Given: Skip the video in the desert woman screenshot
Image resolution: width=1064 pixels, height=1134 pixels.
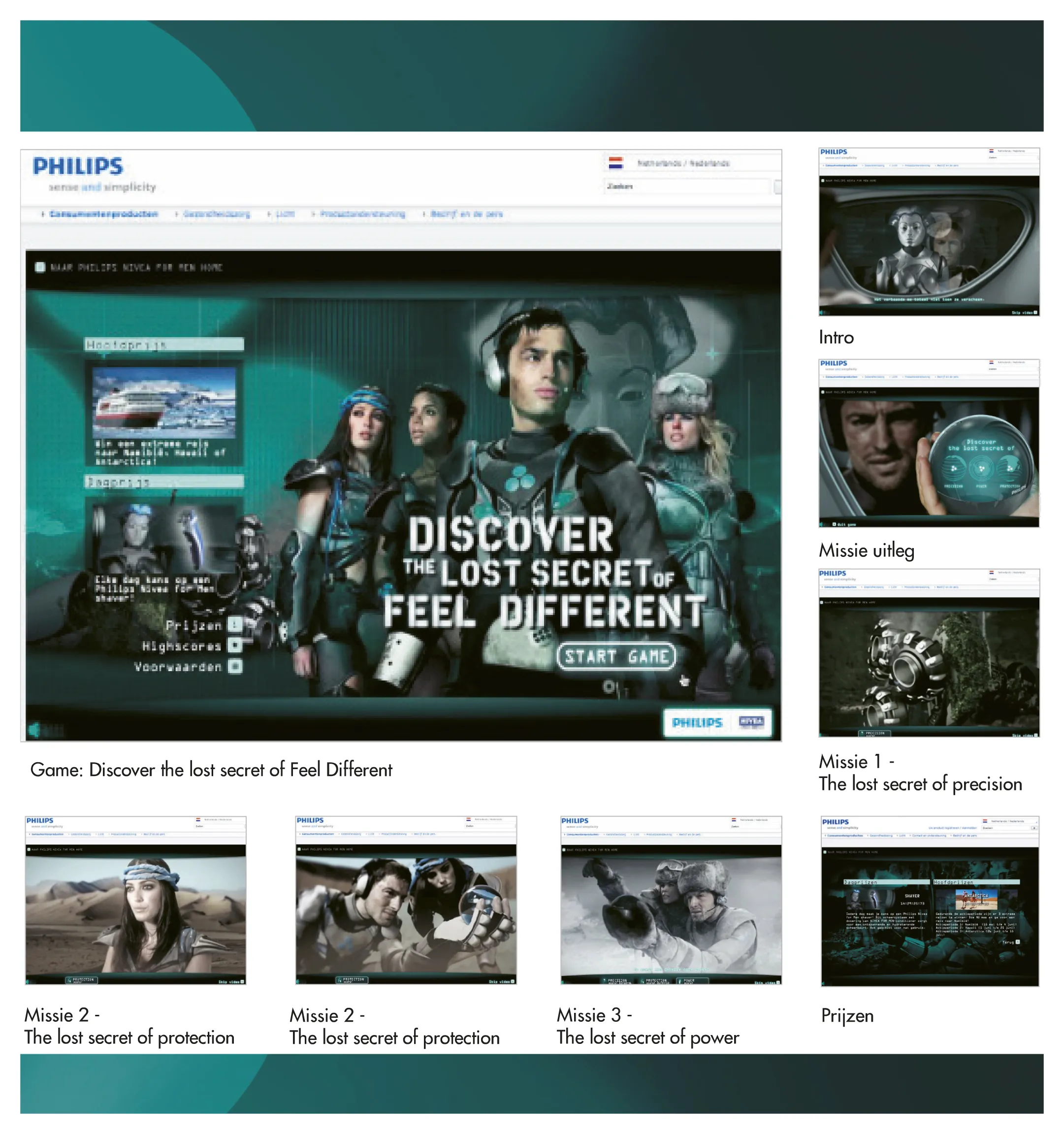Looking at the screenshot, I should (x=231, y=982).
